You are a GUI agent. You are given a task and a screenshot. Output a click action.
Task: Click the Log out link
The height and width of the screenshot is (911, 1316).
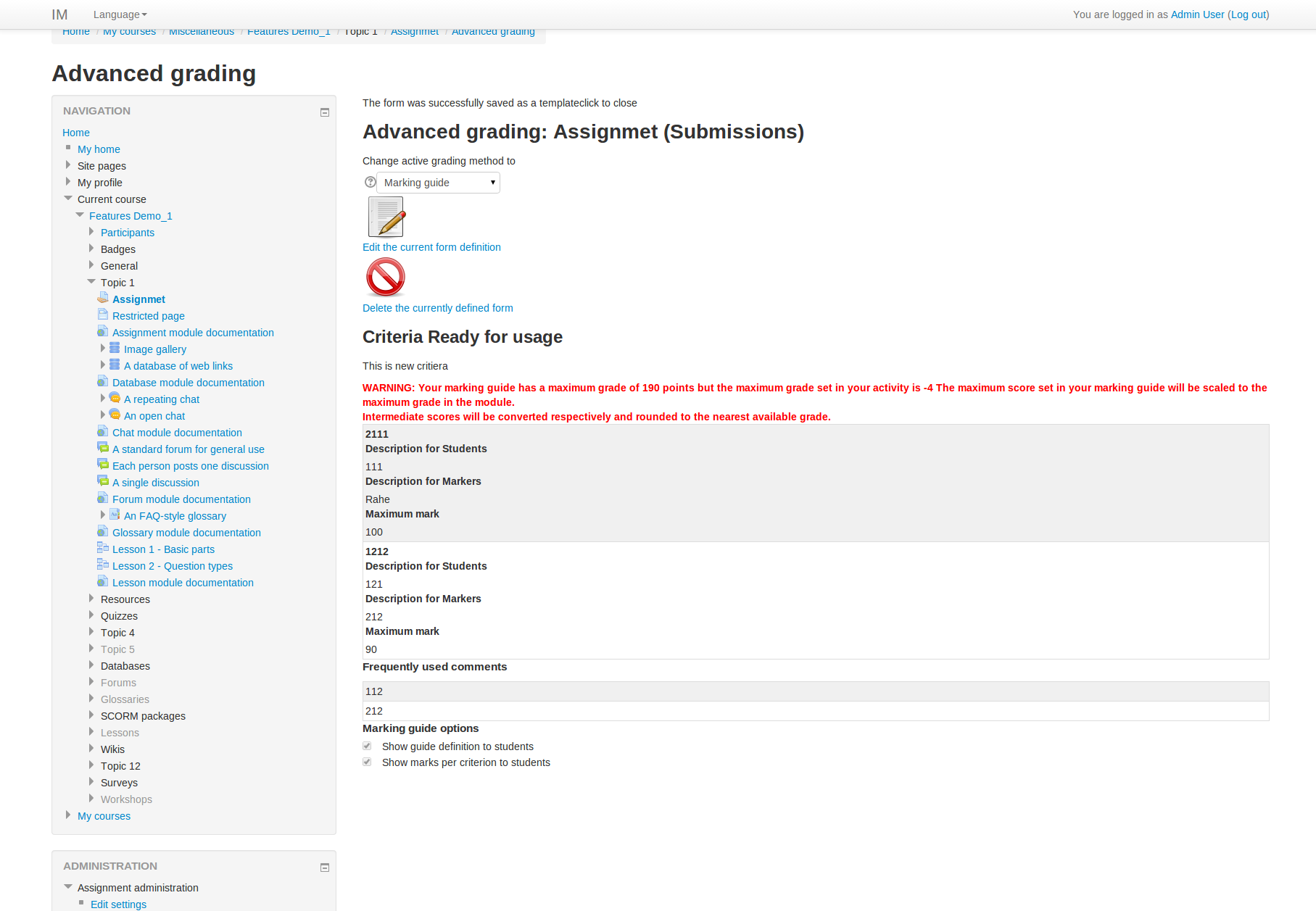[x=1249, y=14]
